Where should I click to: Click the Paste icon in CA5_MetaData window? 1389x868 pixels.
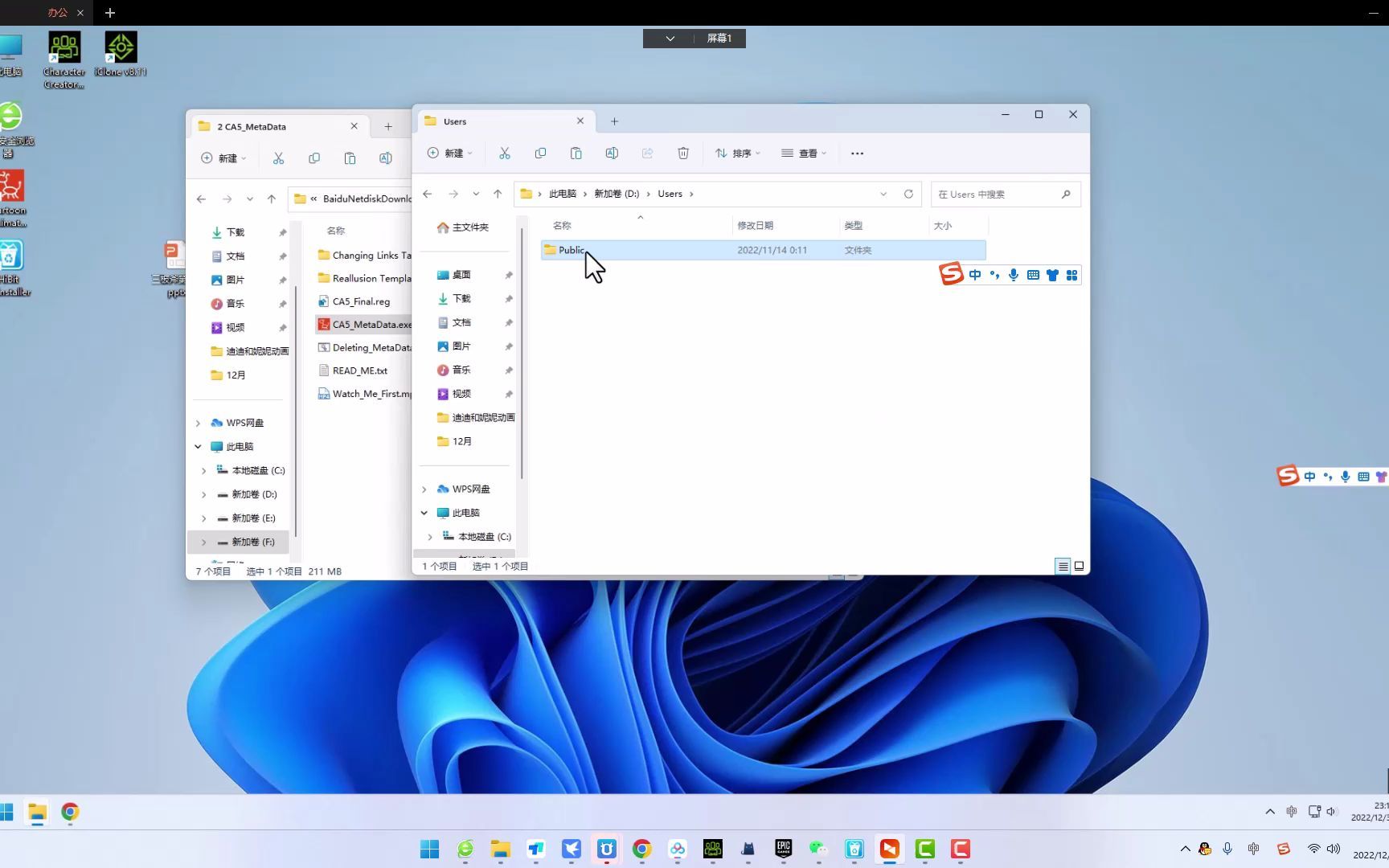point(350,158)
